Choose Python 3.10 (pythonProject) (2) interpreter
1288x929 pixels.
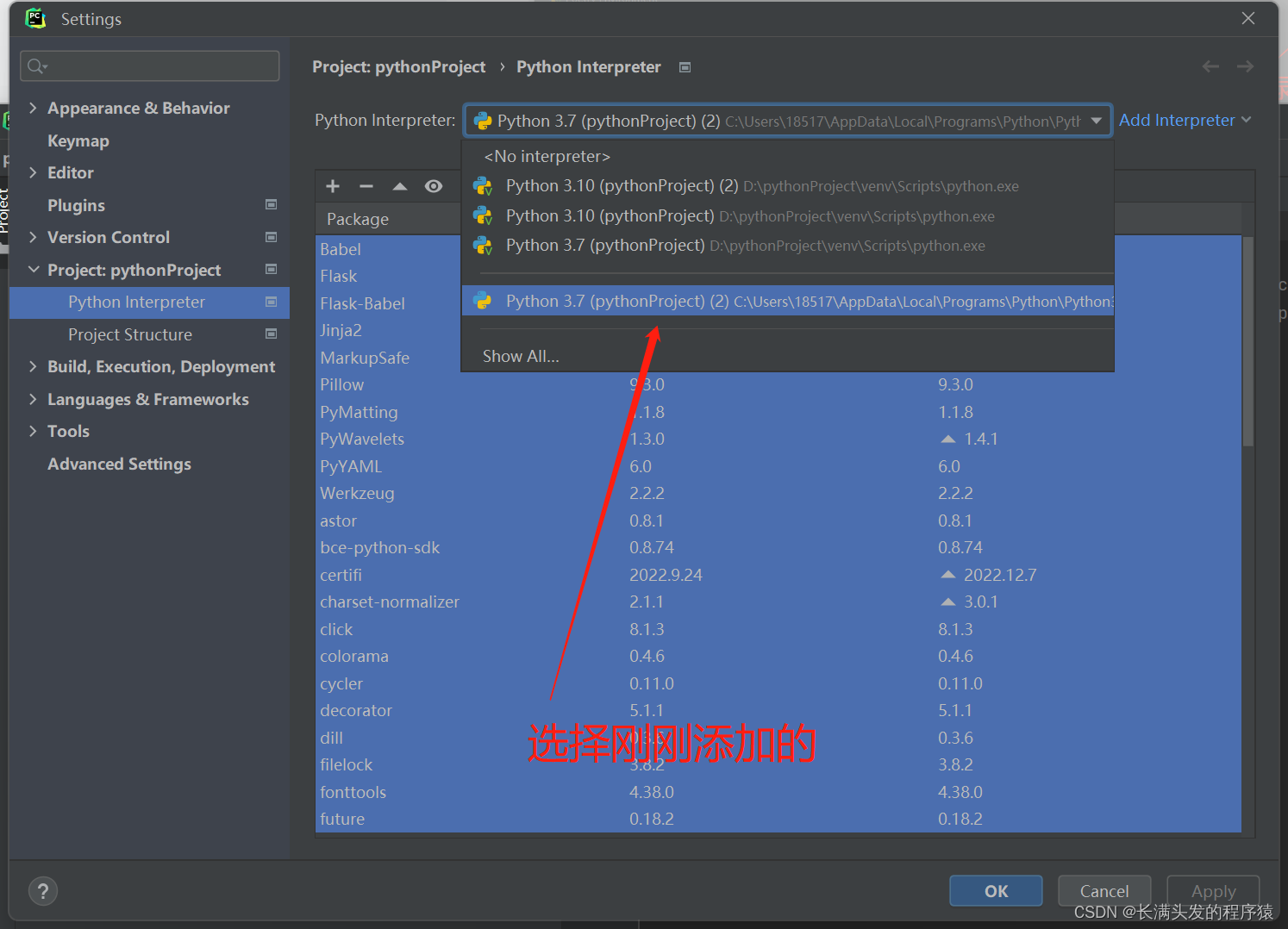[x=787, y=186]
